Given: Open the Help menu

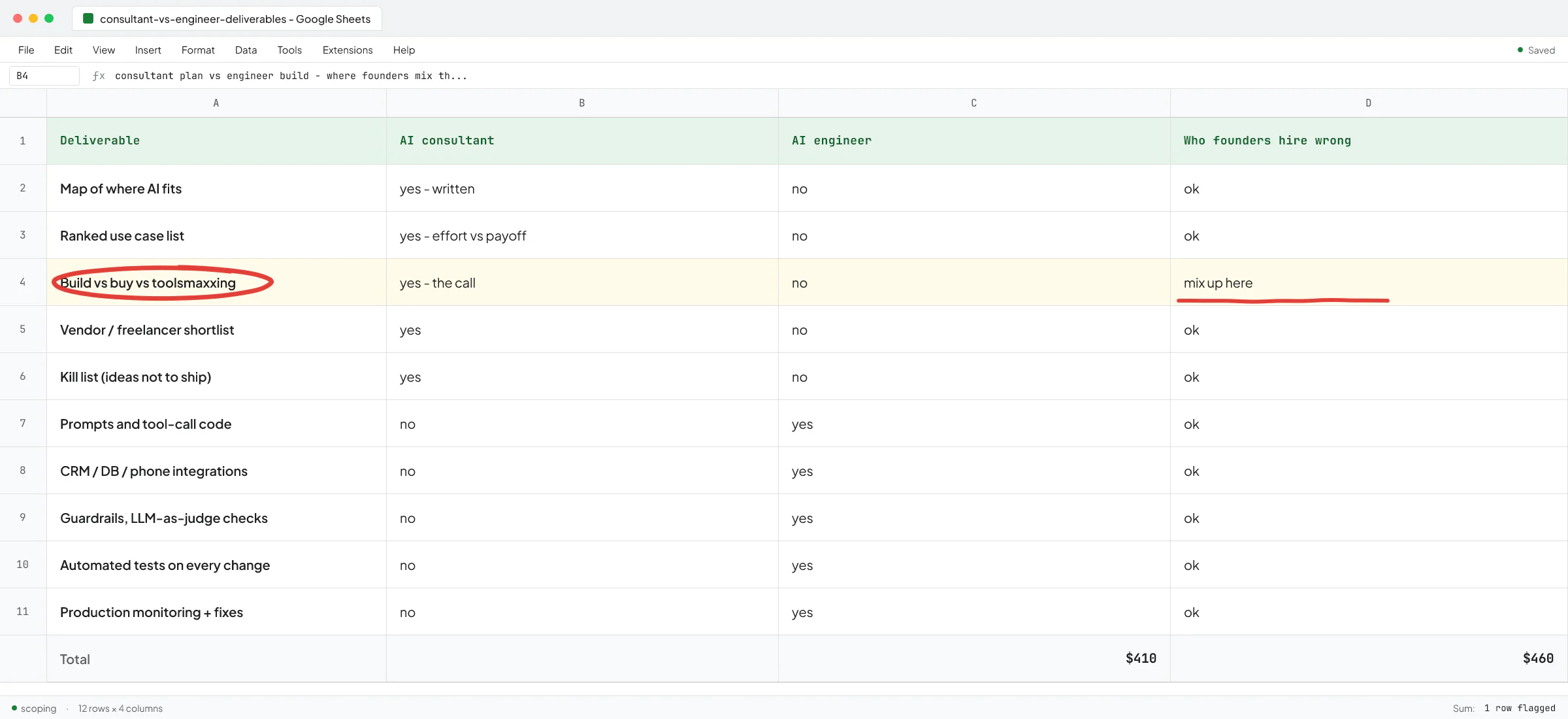Looking at the screenshot, I should [x=404, y=50].
